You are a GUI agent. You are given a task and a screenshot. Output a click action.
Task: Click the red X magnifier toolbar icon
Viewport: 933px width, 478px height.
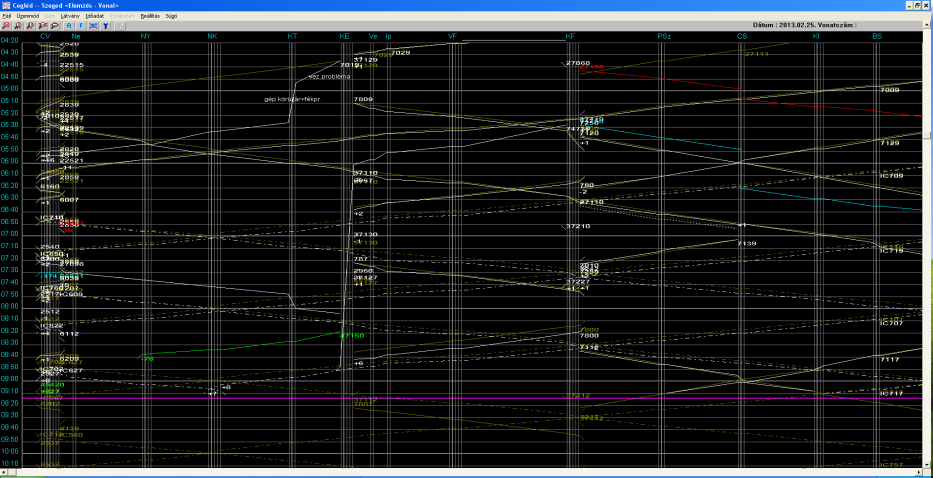pyautogui.click(x=5, y=26)
